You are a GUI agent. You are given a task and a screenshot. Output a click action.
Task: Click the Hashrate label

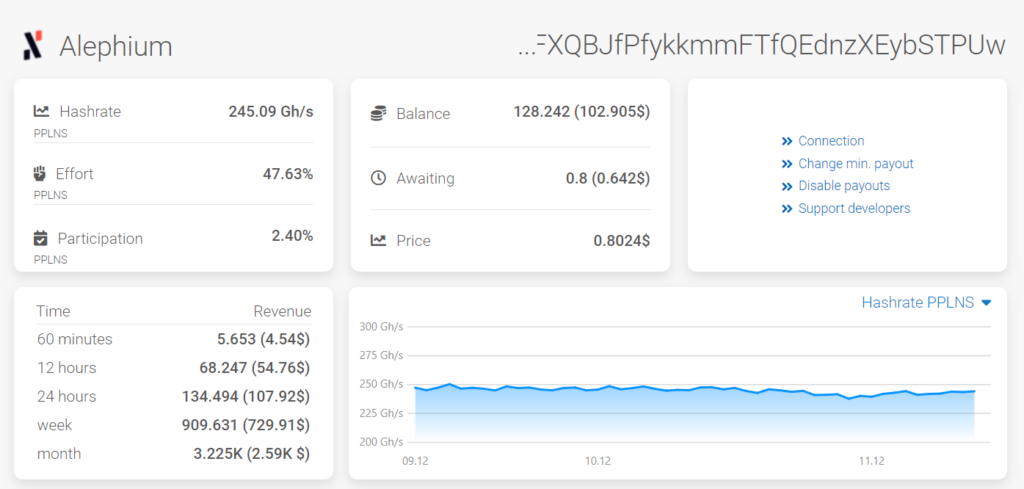[x=90, y=112]
